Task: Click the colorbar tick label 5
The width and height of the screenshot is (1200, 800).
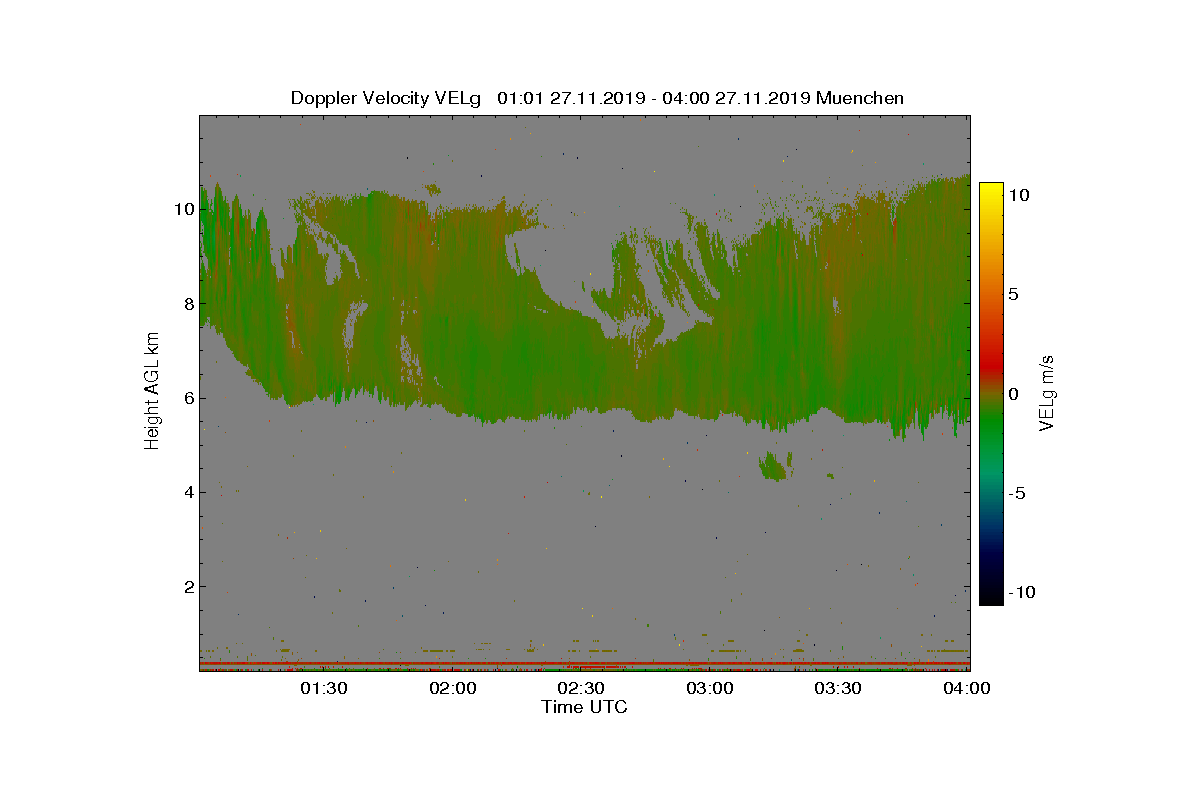Action: click(x=1013, y=295)
